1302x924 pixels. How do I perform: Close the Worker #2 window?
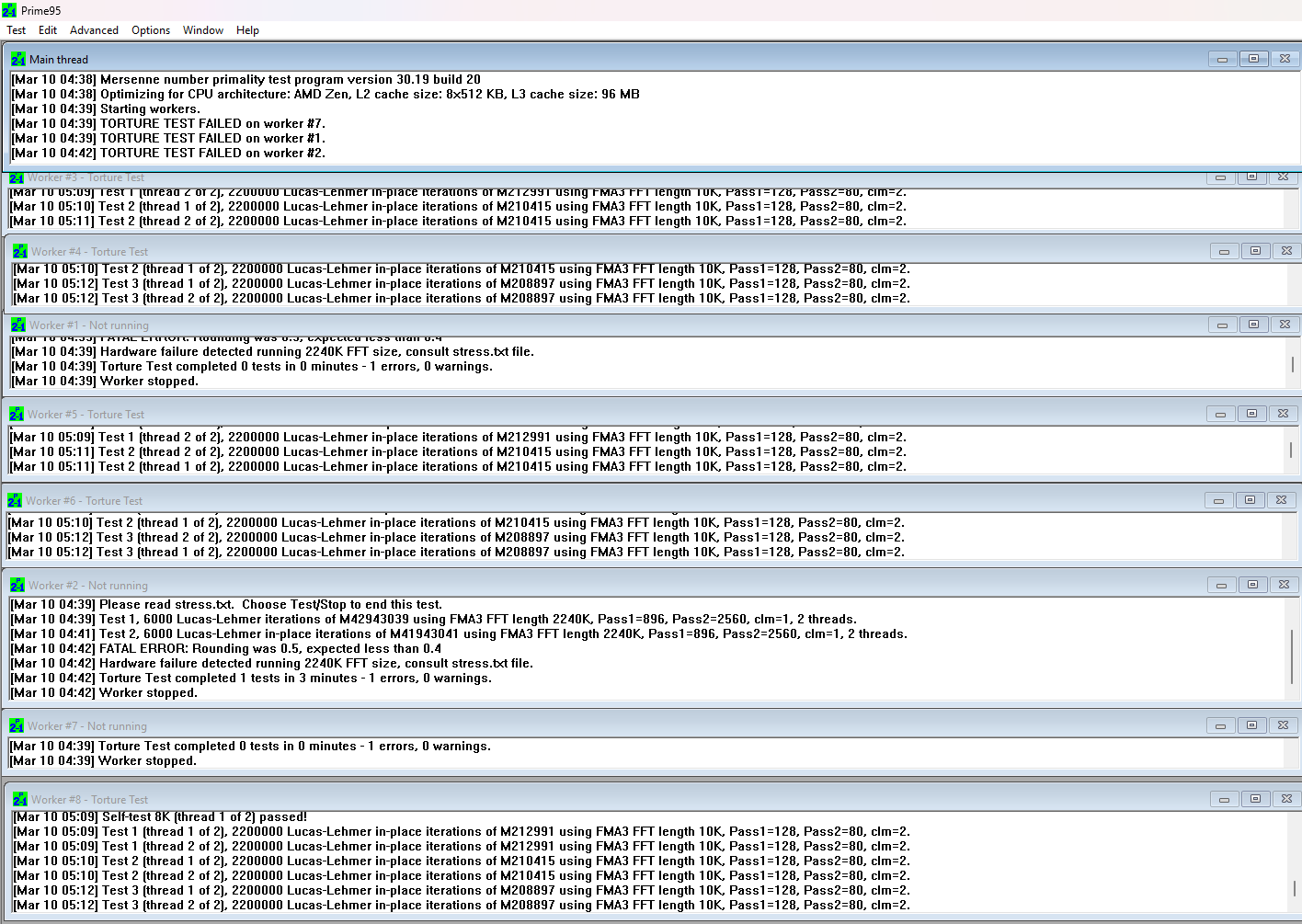pos(1284,585)
